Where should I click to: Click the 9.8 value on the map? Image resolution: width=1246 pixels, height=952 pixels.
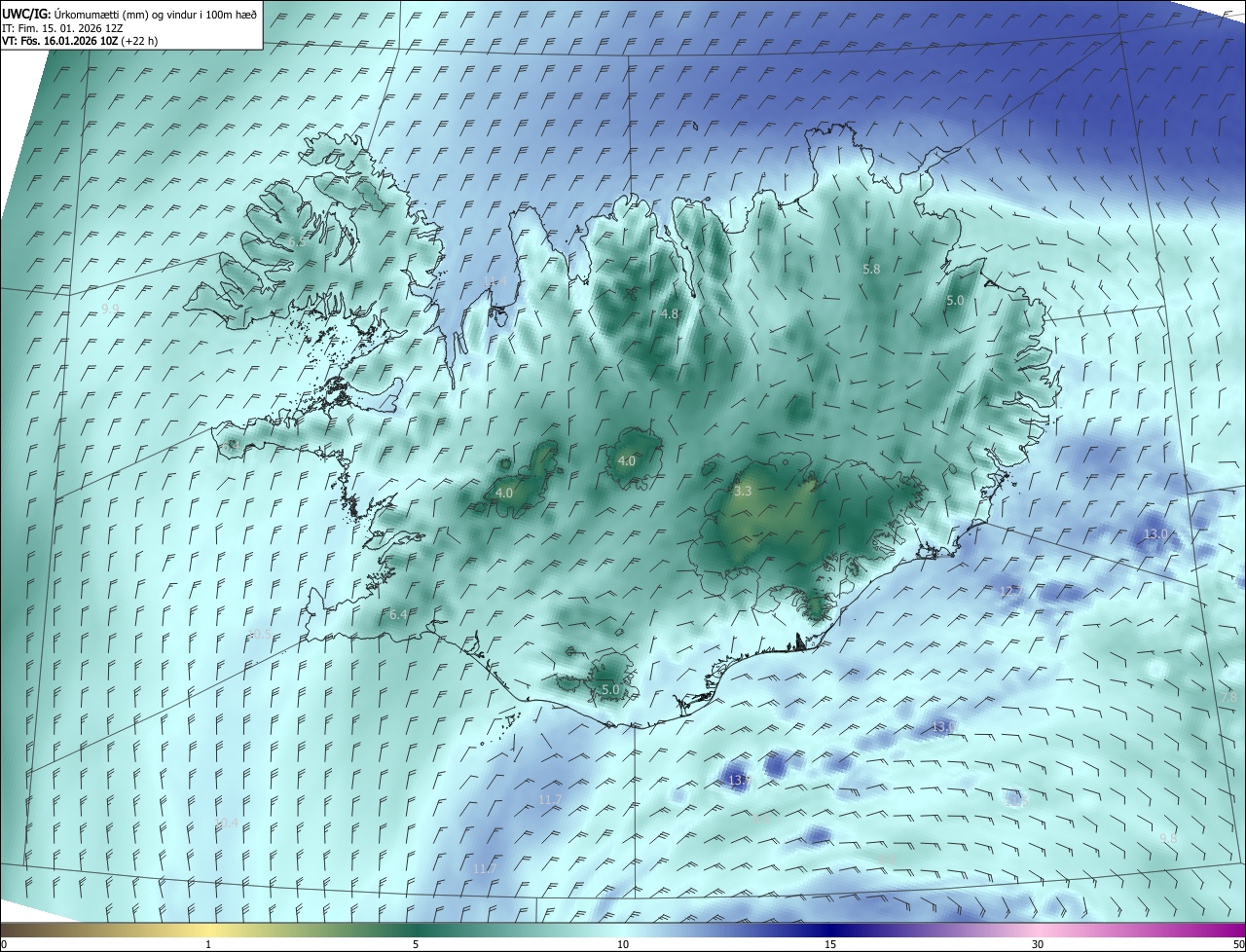(x=1169, y=838)
